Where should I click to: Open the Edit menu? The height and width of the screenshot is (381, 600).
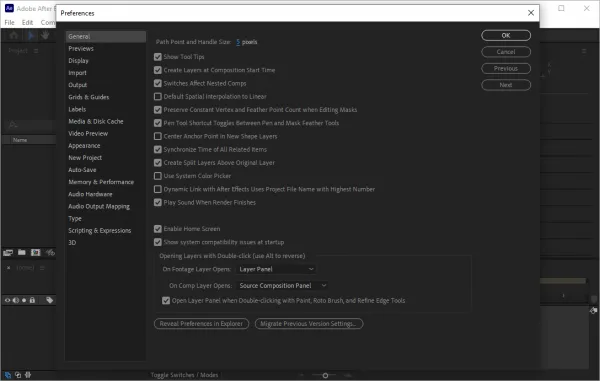point(27,23)
